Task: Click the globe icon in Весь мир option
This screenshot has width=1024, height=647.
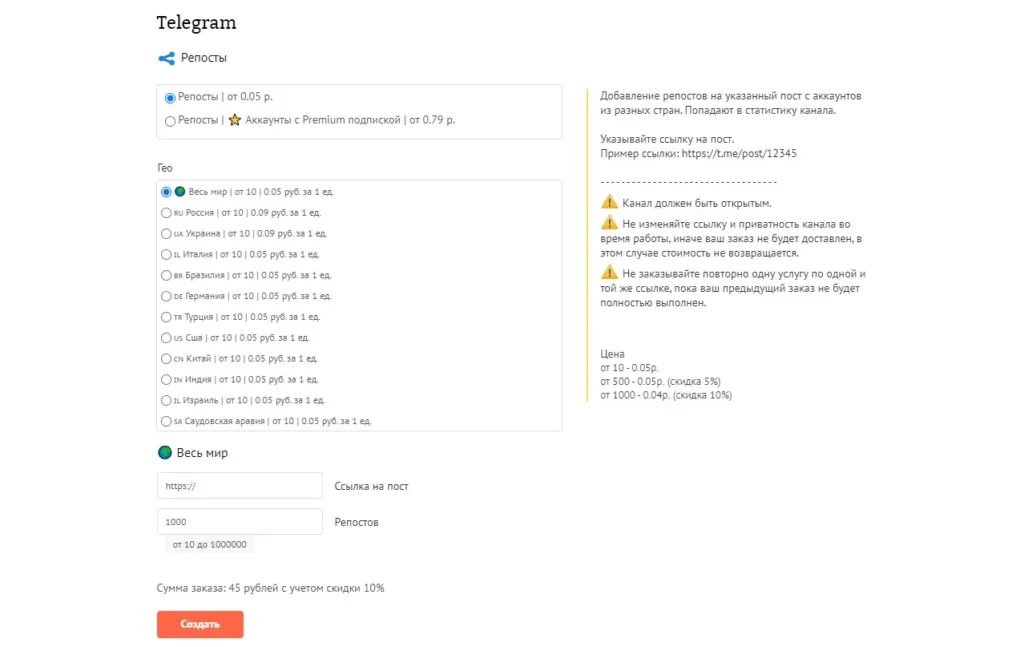Action: (x=180, y=192)
